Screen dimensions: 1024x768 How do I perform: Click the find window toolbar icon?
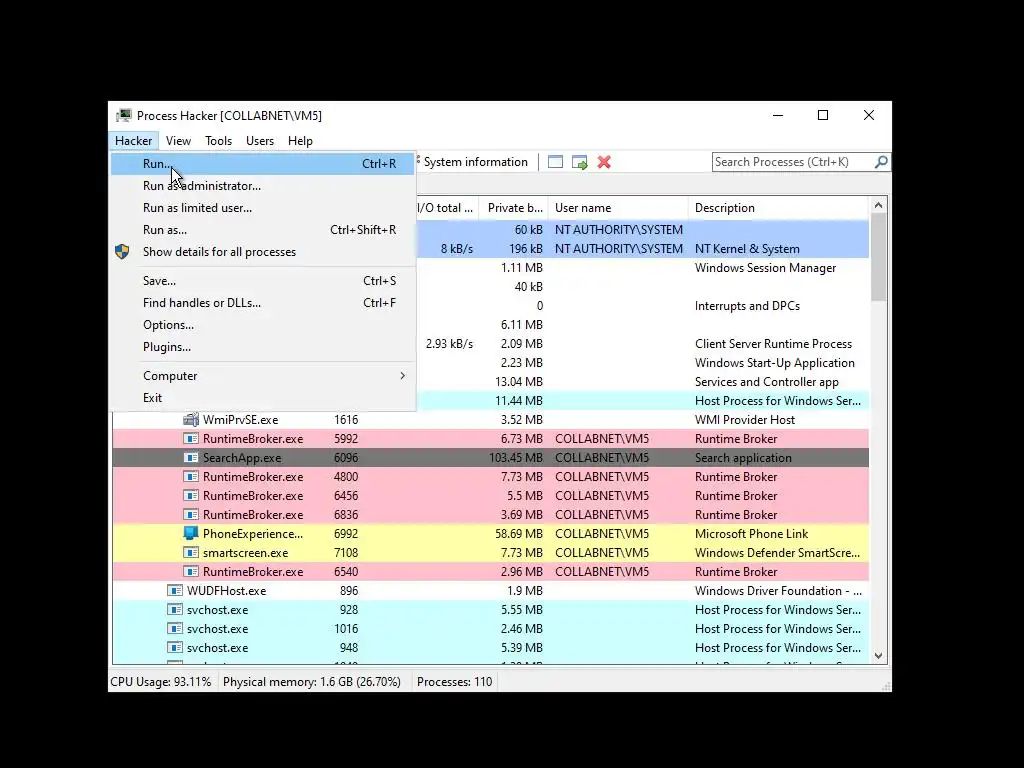click(555, 162)
